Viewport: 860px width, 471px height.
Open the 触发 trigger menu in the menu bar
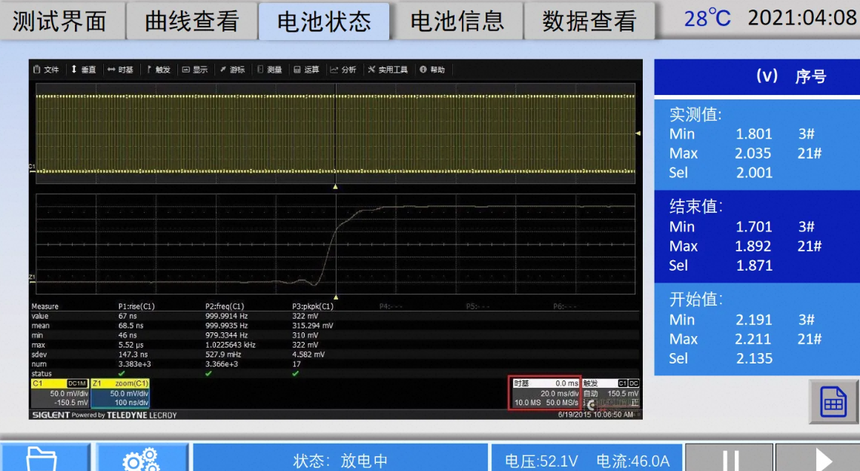click(x=159, y=70)
